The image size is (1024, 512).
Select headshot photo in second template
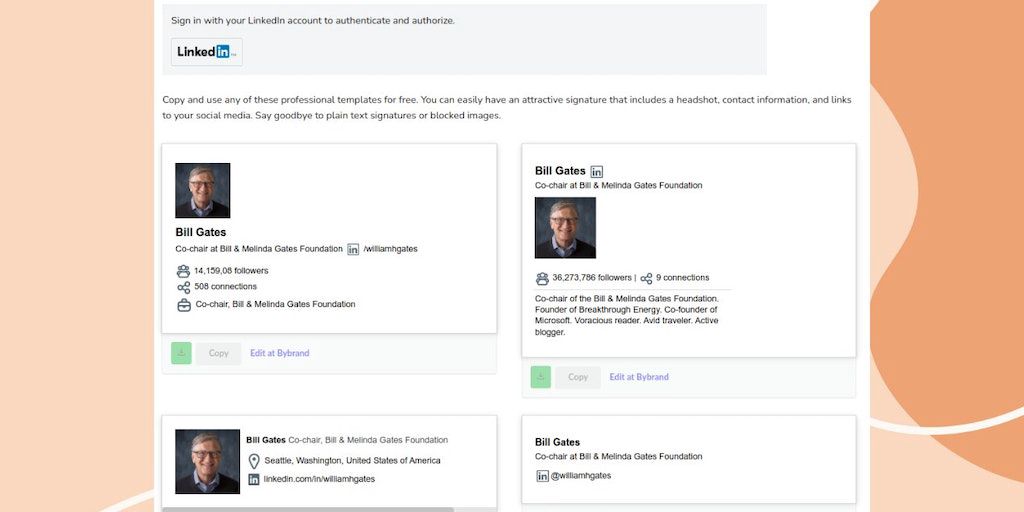[565, 227]
